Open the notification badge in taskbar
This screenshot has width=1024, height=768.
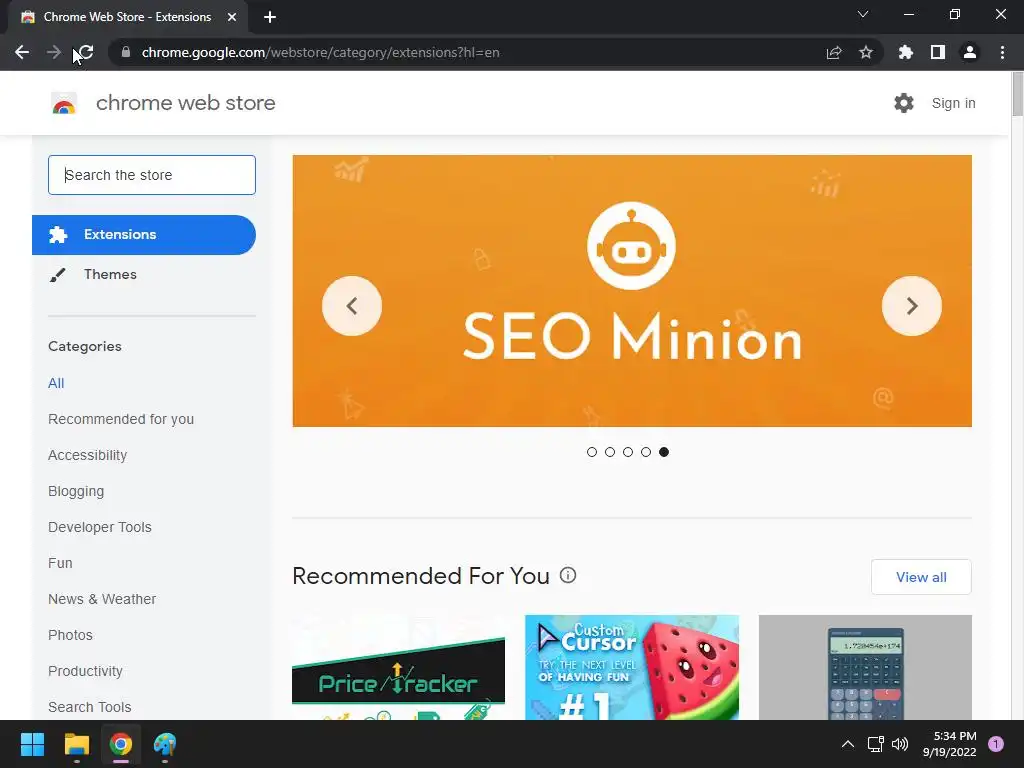tap(996, 744)
